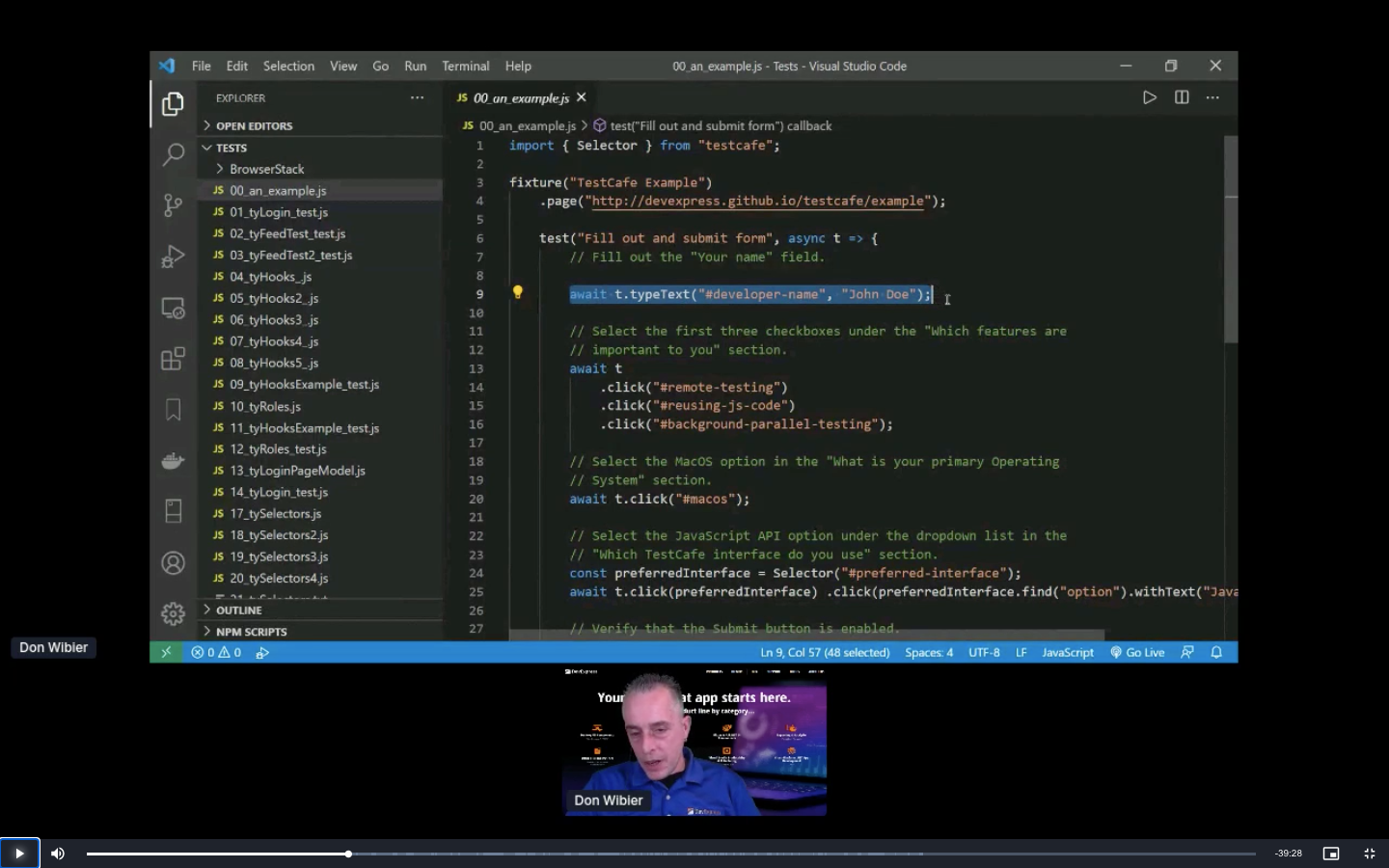Screen dimensions: 1389x868
Task: Open the Docker view in activity bar
Action: click(173, 461)
